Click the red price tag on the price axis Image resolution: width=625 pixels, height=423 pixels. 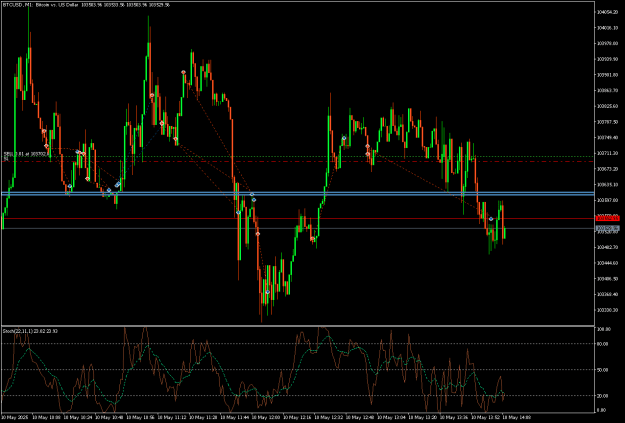(x=607, y=218)
